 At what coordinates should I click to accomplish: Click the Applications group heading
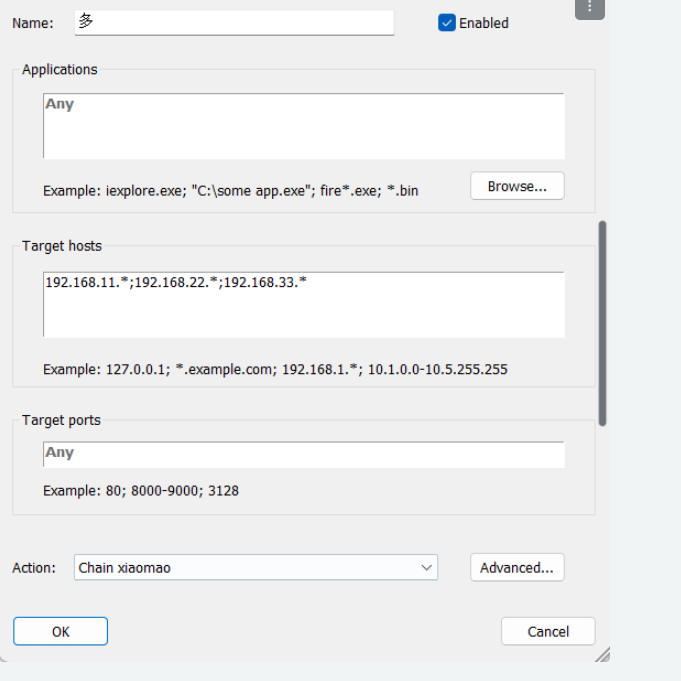coord(60,70)
